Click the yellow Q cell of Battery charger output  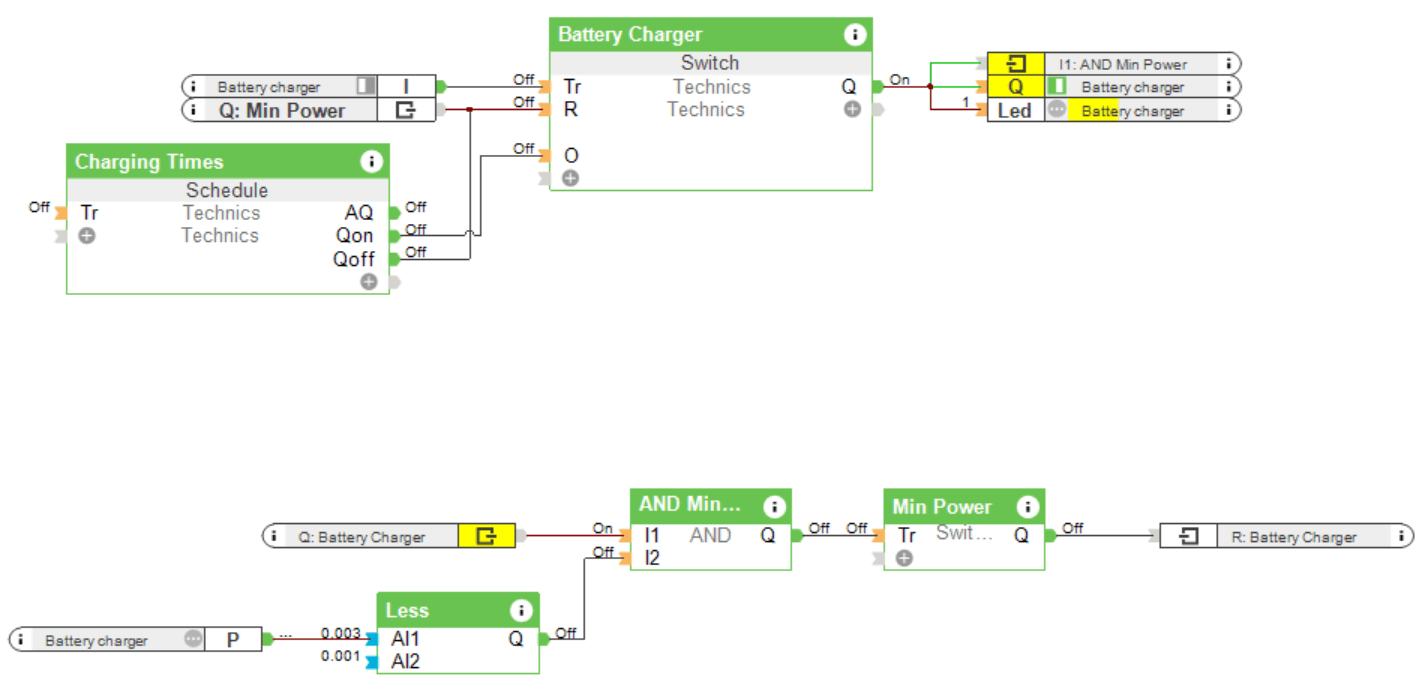[1015, 87]
